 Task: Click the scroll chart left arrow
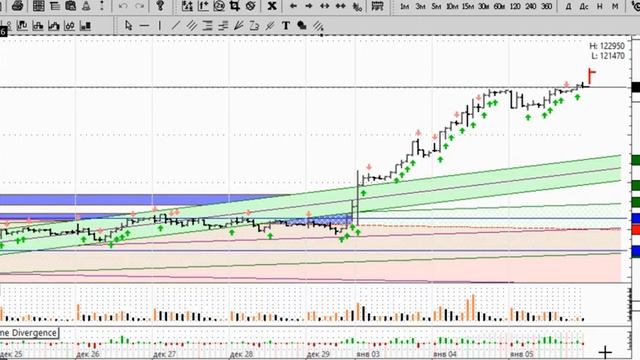293,6
